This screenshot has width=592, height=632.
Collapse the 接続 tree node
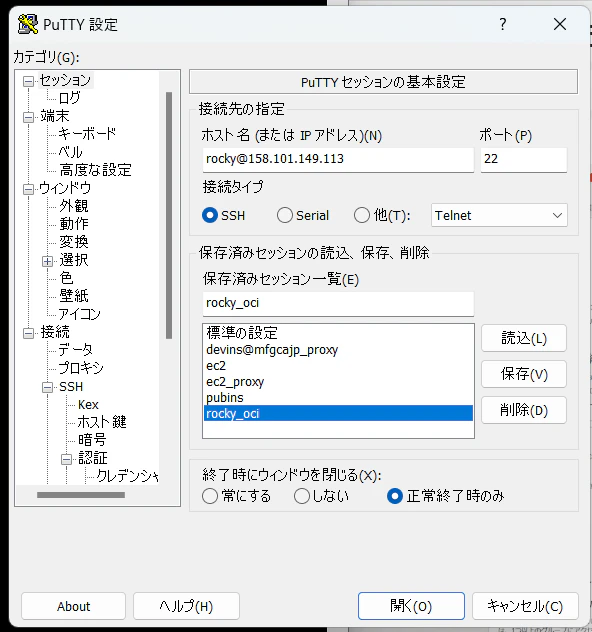click(28, 333)
